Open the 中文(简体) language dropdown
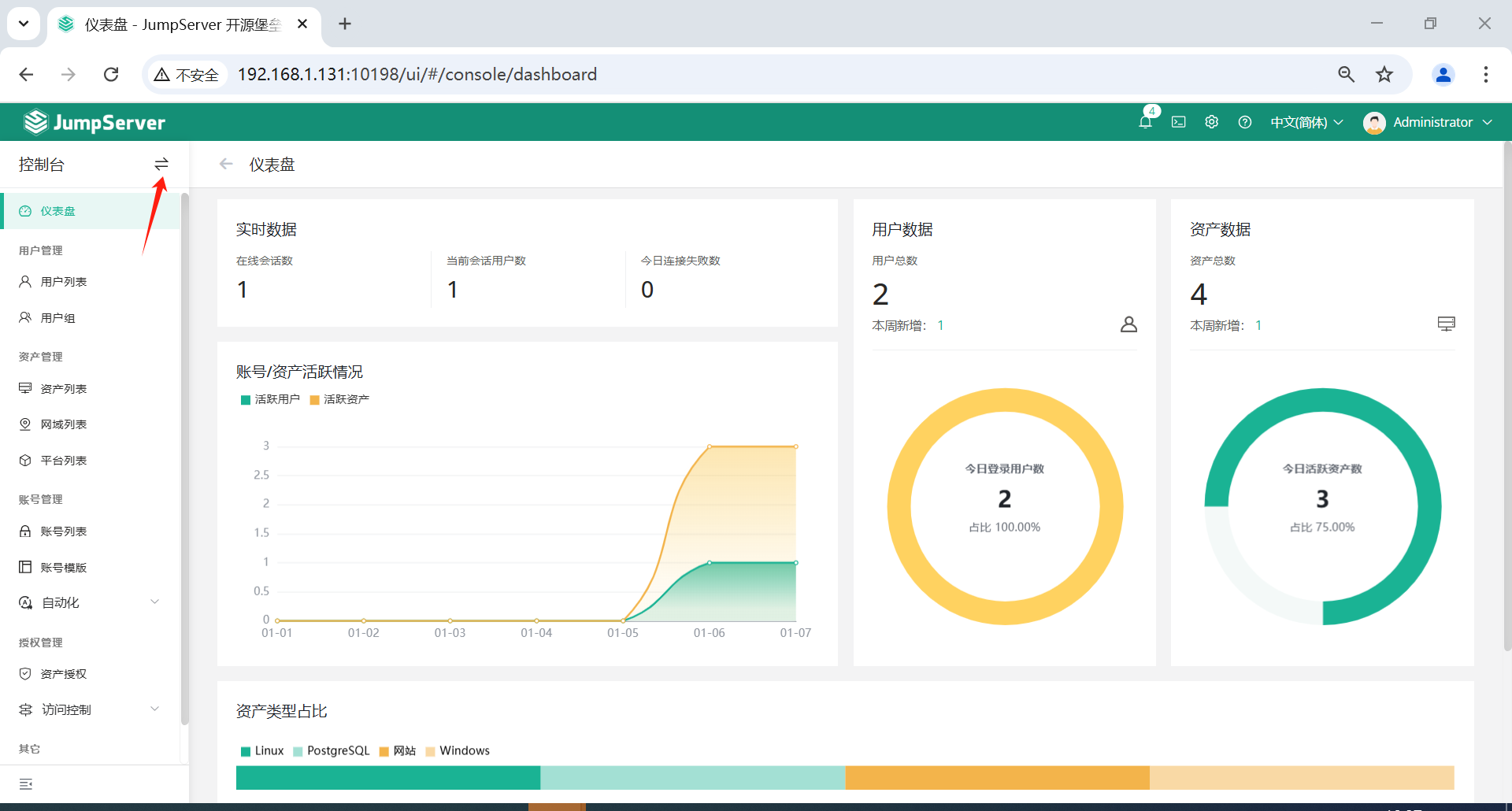Viewport: 1512px width, 811px height. (1306, 122)
